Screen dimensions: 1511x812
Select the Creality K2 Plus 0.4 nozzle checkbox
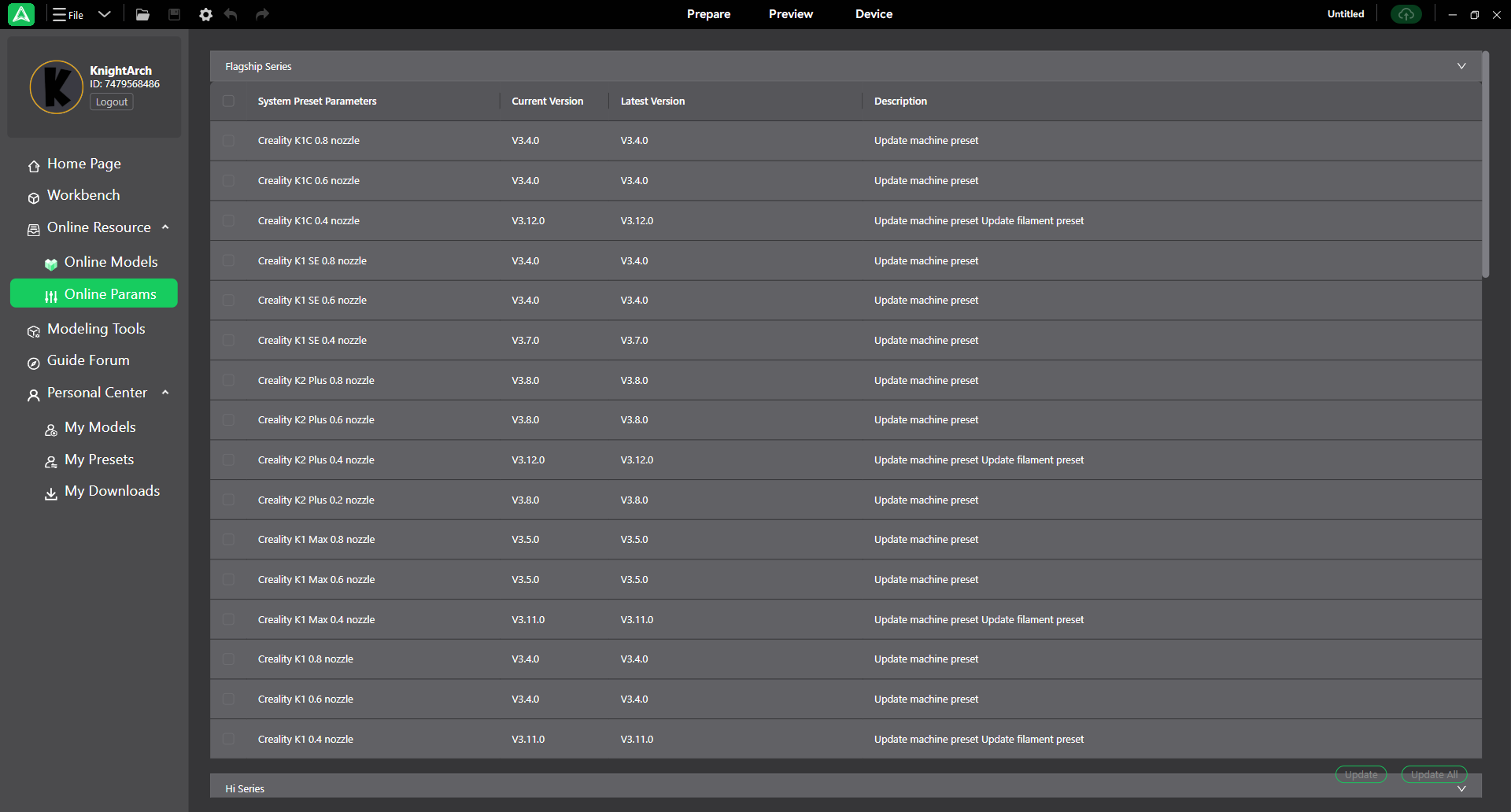228,460
